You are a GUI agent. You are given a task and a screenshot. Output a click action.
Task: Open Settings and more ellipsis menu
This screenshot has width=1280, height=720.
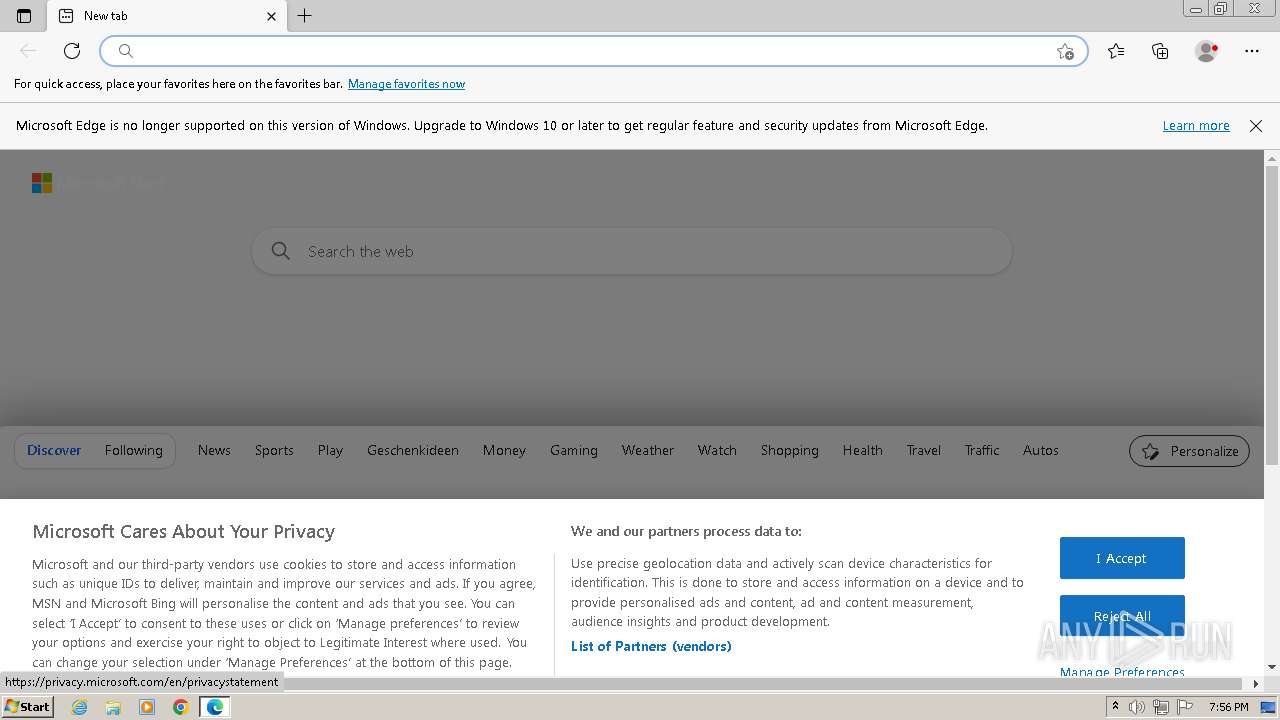click(x=1252, y=51)
